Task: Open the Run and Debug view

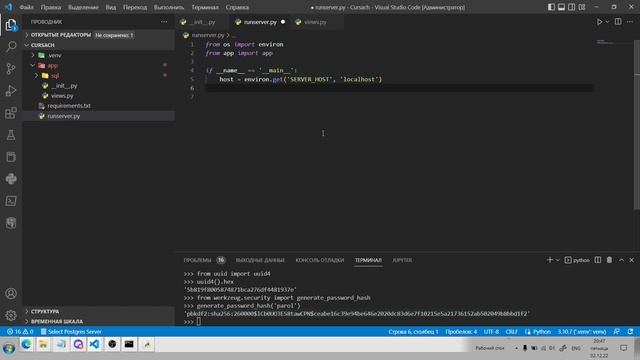Action: click(x=11, y=91)
